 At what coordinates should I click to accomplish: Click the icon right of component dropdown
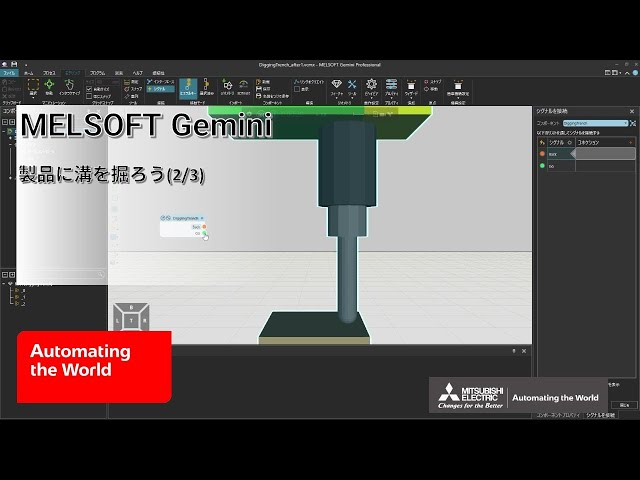click(x=633, y=123)
